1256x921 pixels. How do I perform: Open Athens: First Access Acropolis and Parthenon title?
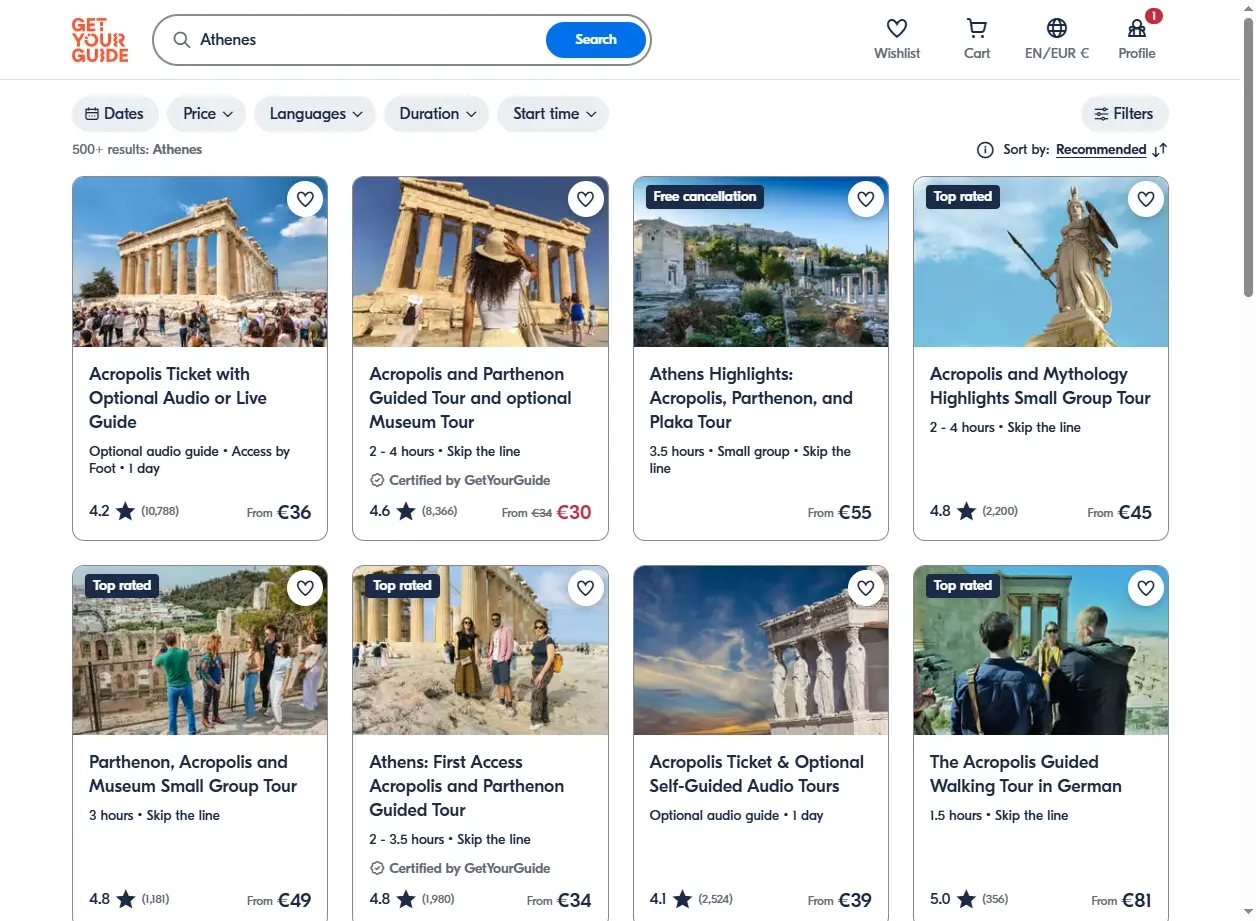click(x=467, y=786)
